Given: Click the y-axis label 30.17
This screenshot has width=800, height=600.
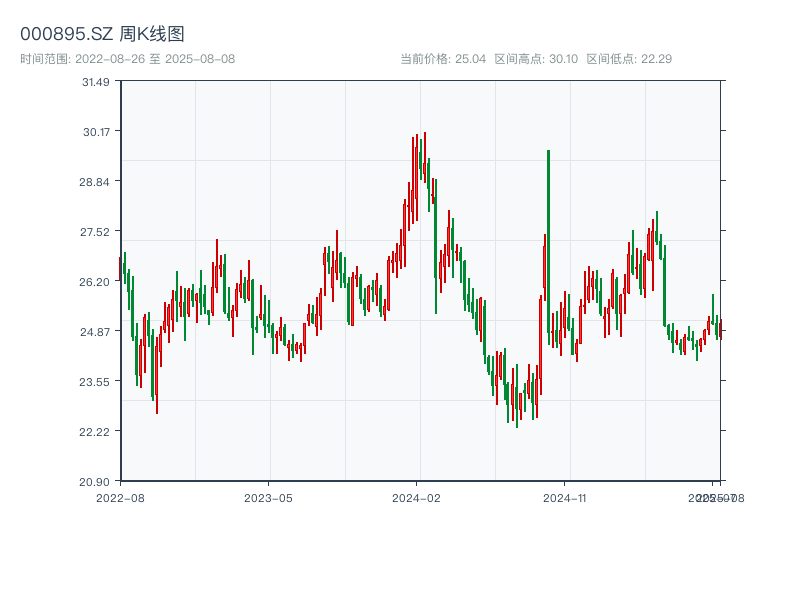Looking at the screenshot, I should pos(96,132).
